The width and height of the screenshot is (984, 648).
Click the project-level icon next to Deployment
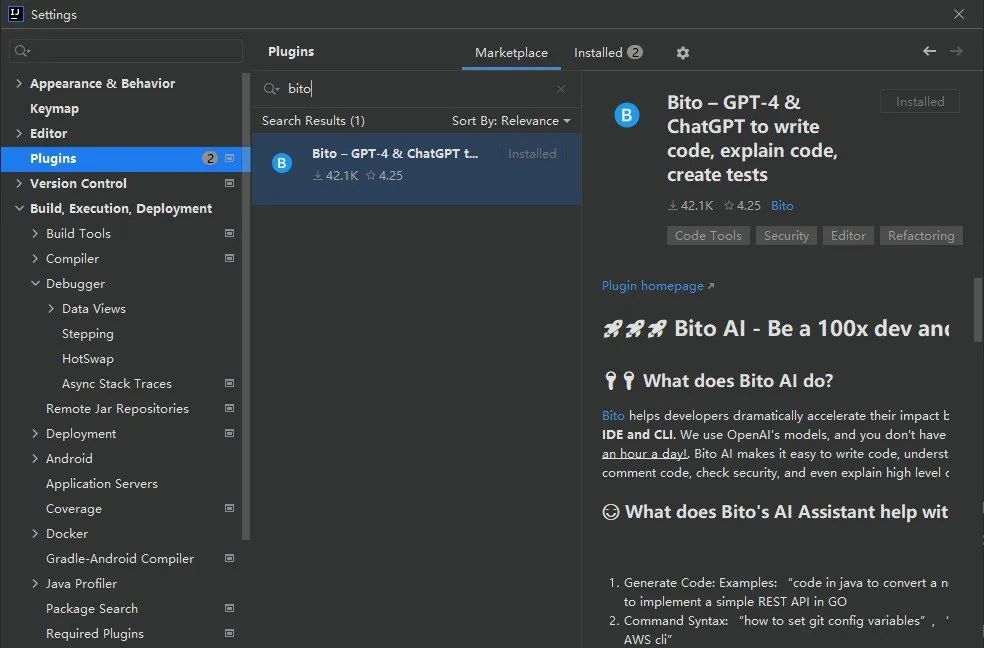point(230,433)
